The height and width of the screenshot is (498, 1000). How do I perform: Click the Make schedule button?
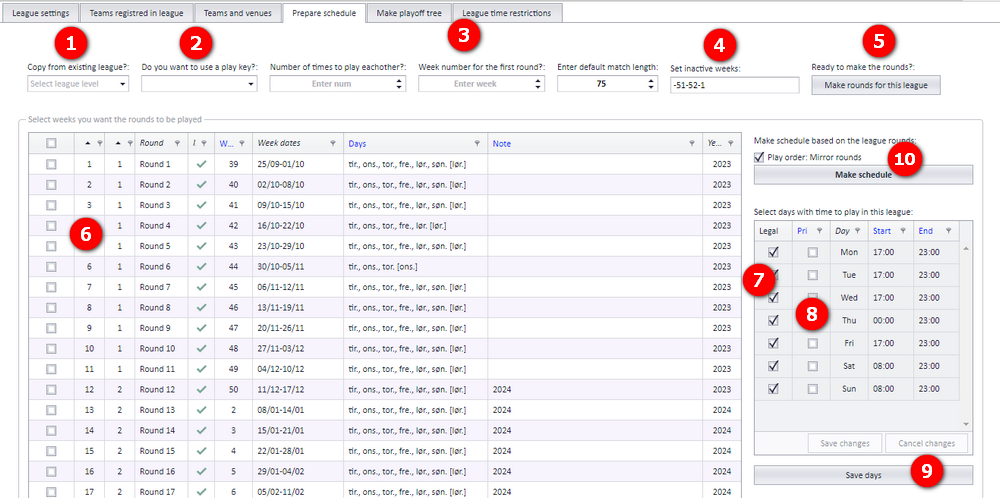point(864,175)
